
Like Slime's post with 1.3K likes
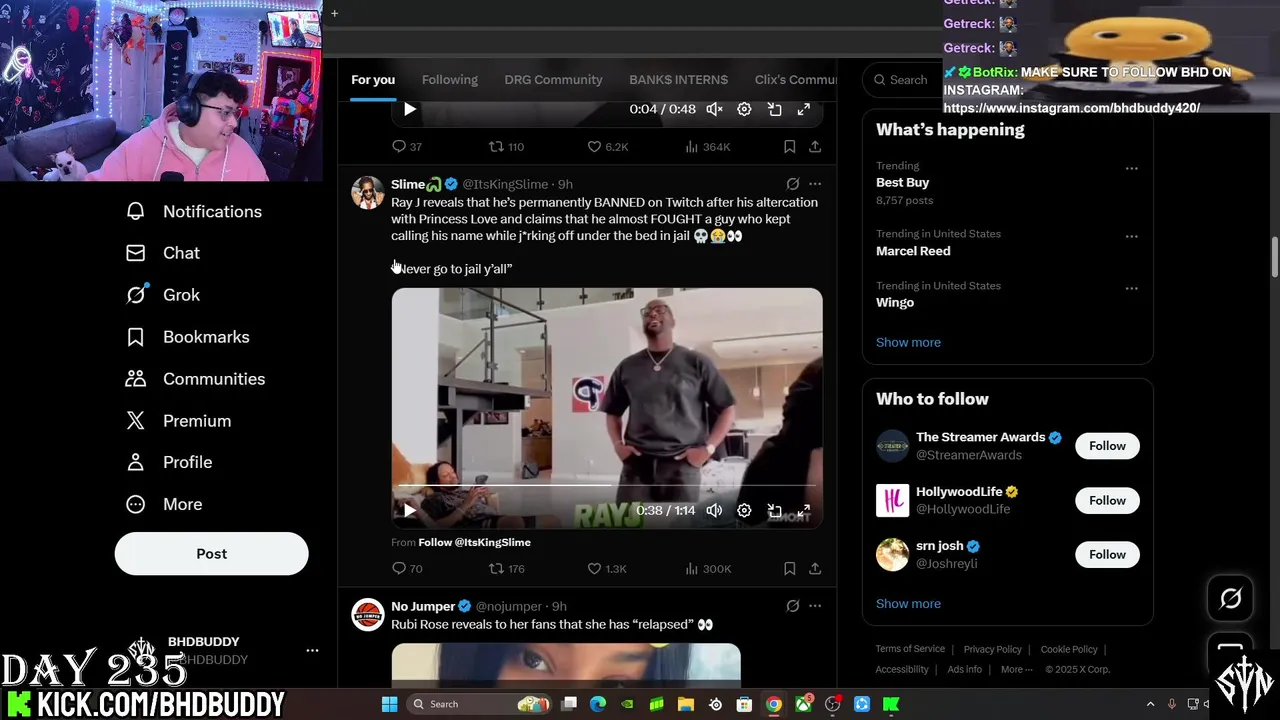[607, 568]
